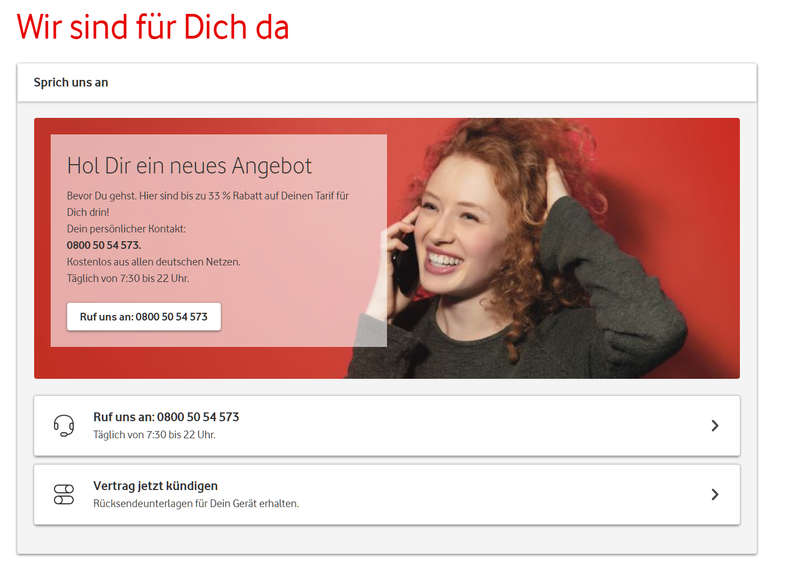Click 'Täglich von 7:30 bis 22 Uhr.' under the call row
The width and height of the screenshot is (790, 587).
pos(154,434)
